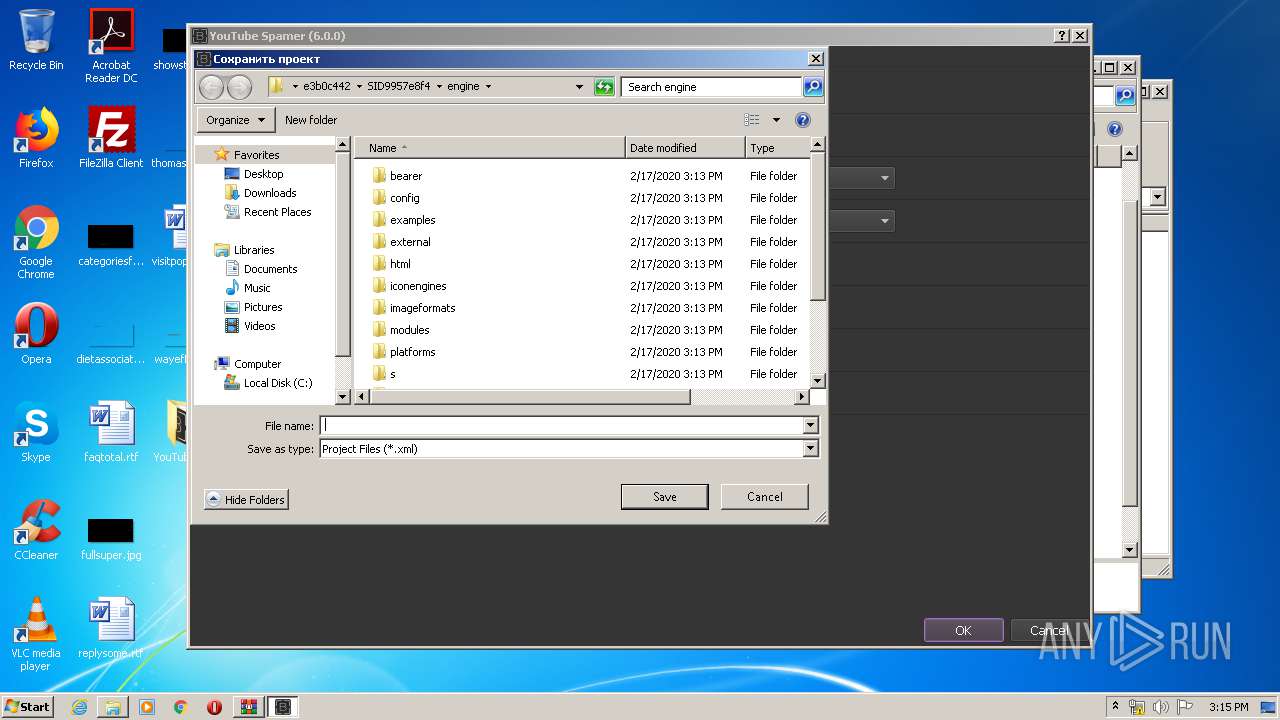This screenshot has height=720, width=1280.
Task: Select the examples folder
Action: 412,220
